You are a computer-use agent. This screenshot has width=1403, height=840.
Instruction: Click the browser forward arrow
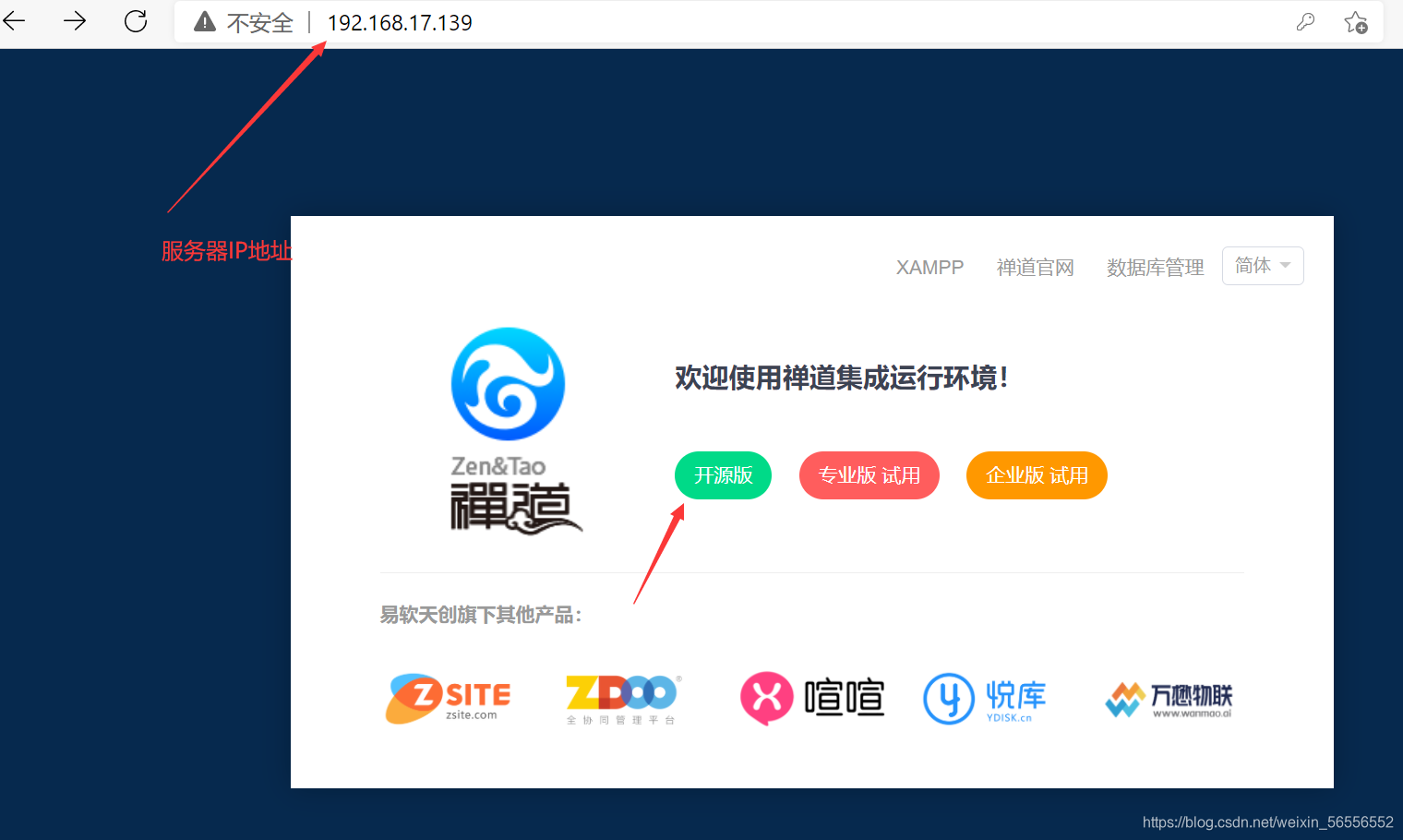point(74,21)
